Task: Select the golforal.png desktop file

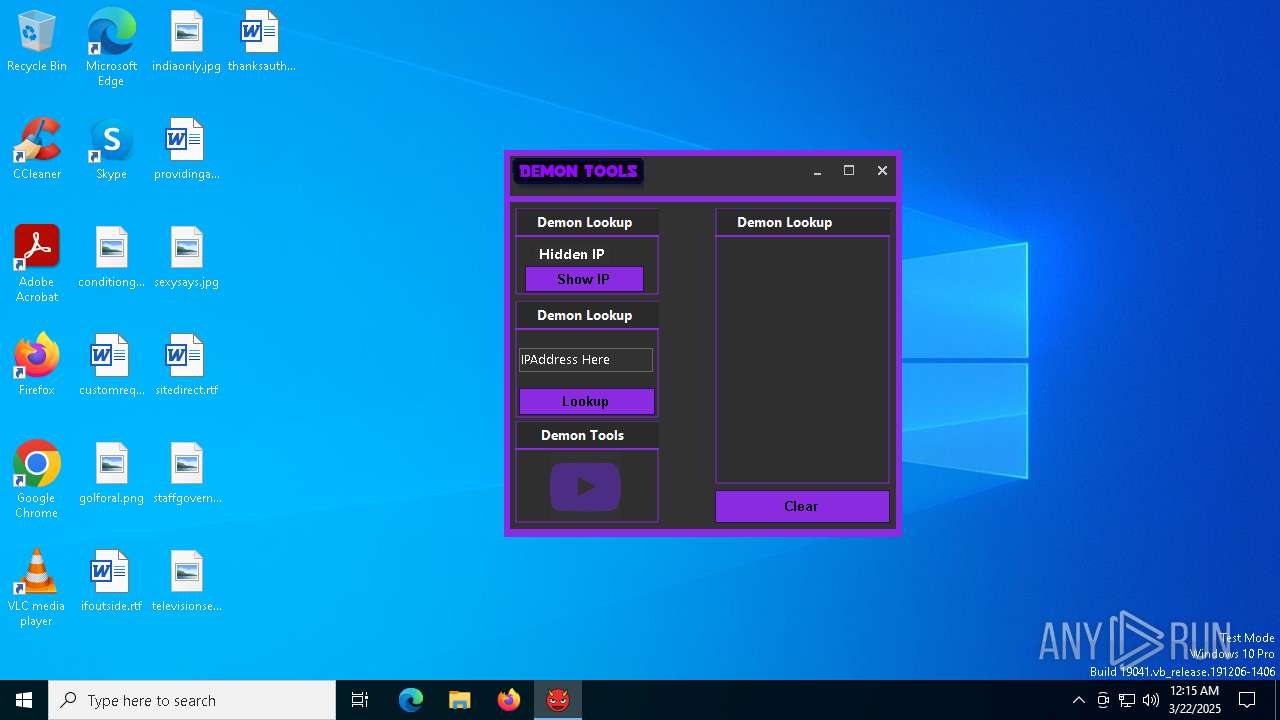Action: coord(111,474)
